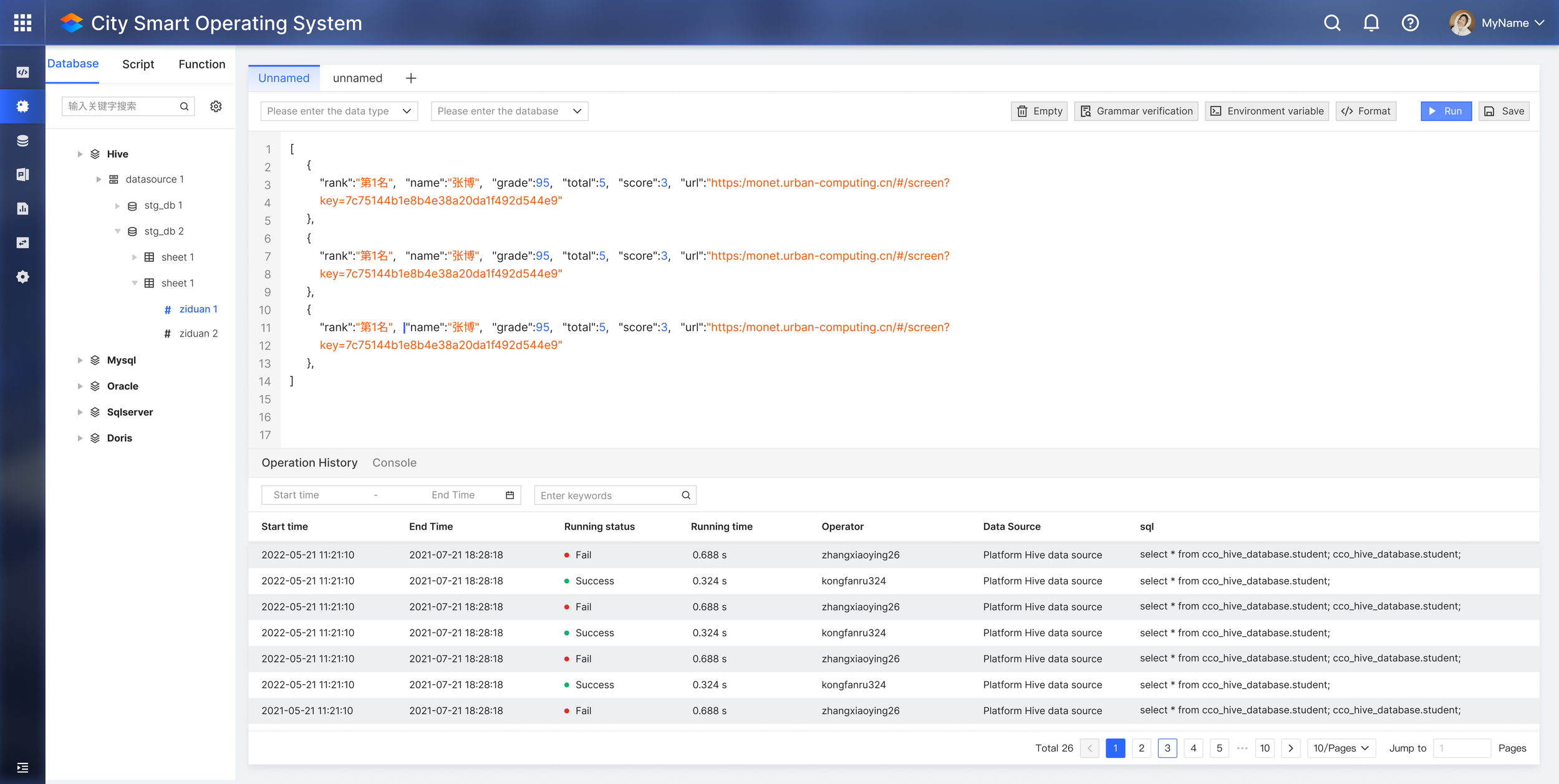Click the Grammar verification button

pos(1136,111)
